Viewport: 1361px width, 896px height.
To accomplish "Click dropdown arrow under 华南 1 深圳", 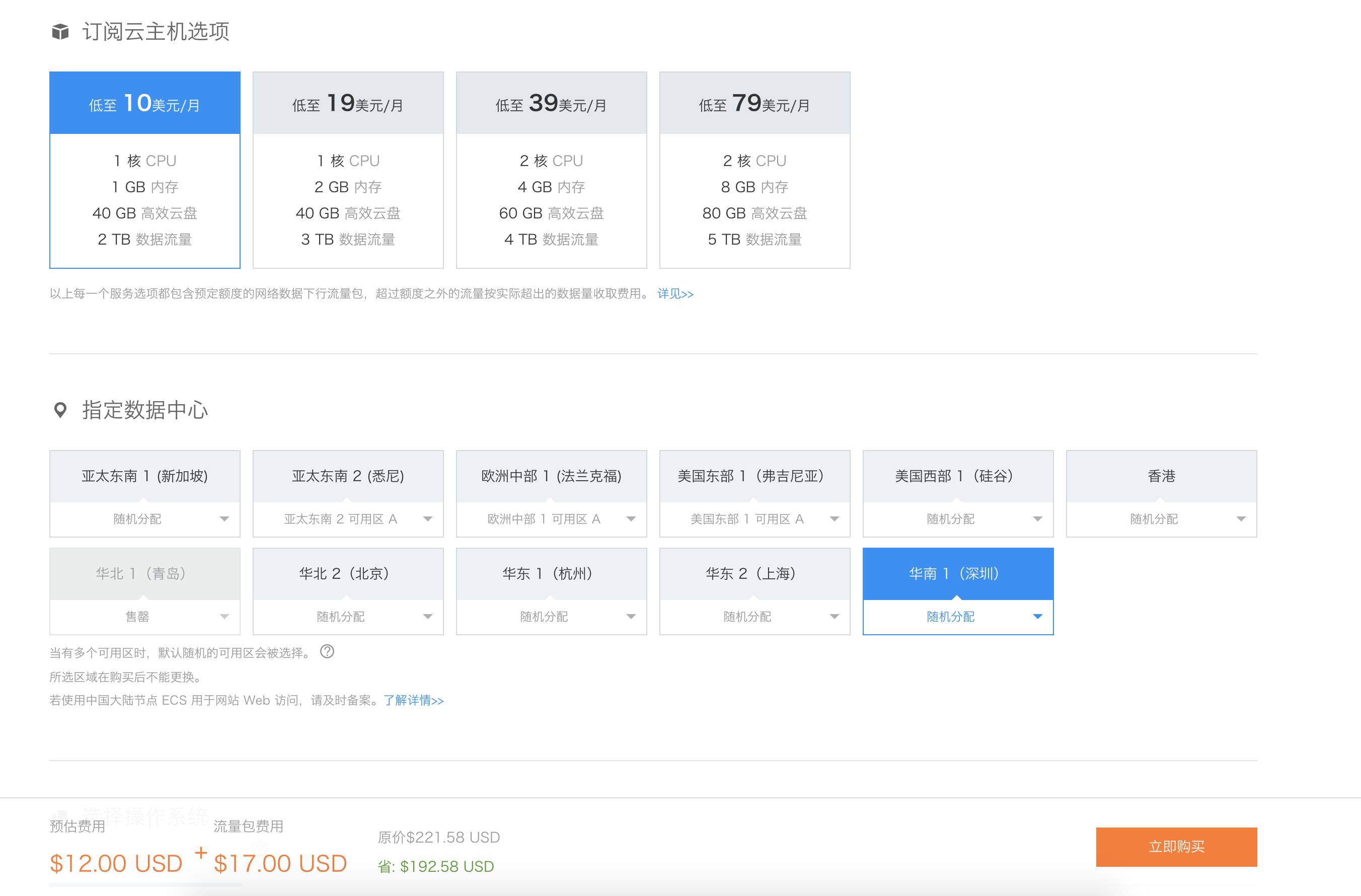I will click(1037, 617).
